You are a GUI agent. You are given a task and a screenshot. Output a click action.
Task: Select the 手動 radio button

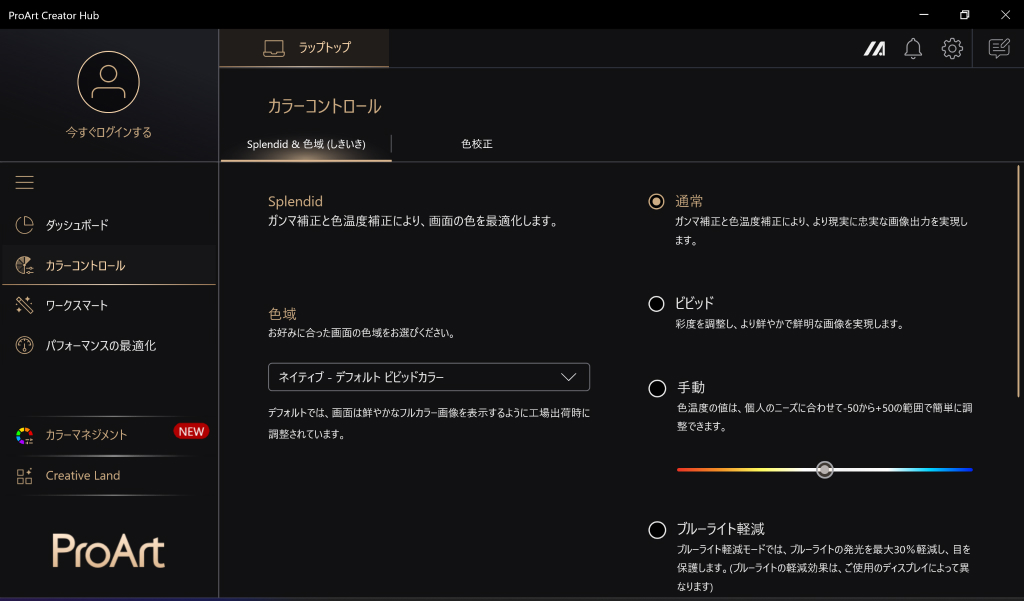[657, 388]
